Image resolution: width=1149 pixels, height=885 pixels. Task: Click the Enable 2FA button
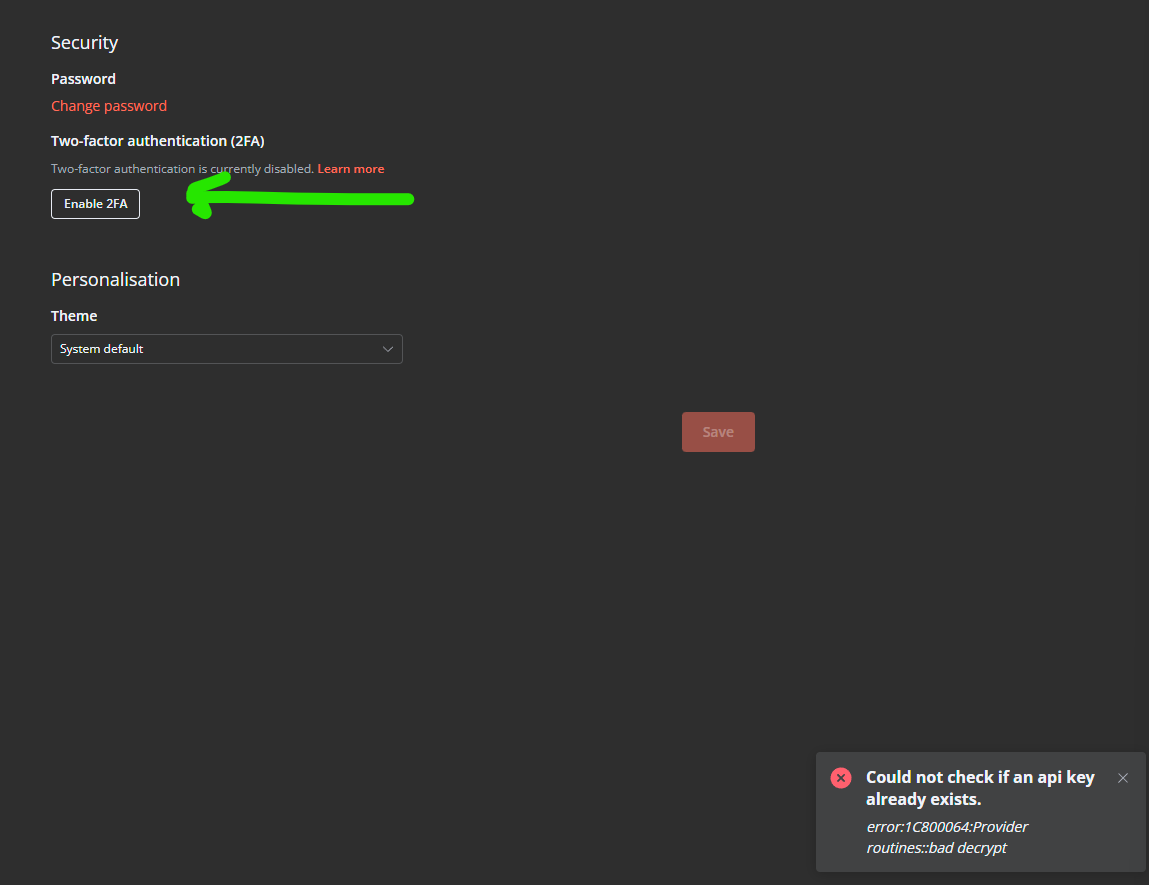pyautogui.click(x=95, y=204)
